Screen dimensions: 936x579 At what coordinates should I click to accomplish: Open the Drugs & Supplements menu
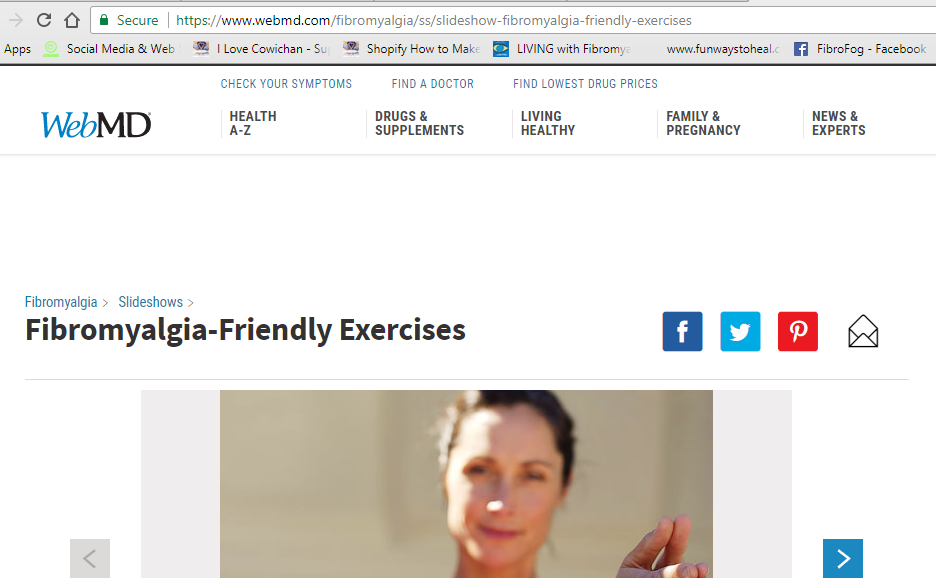pyautogui.click(x=419, y=124)
